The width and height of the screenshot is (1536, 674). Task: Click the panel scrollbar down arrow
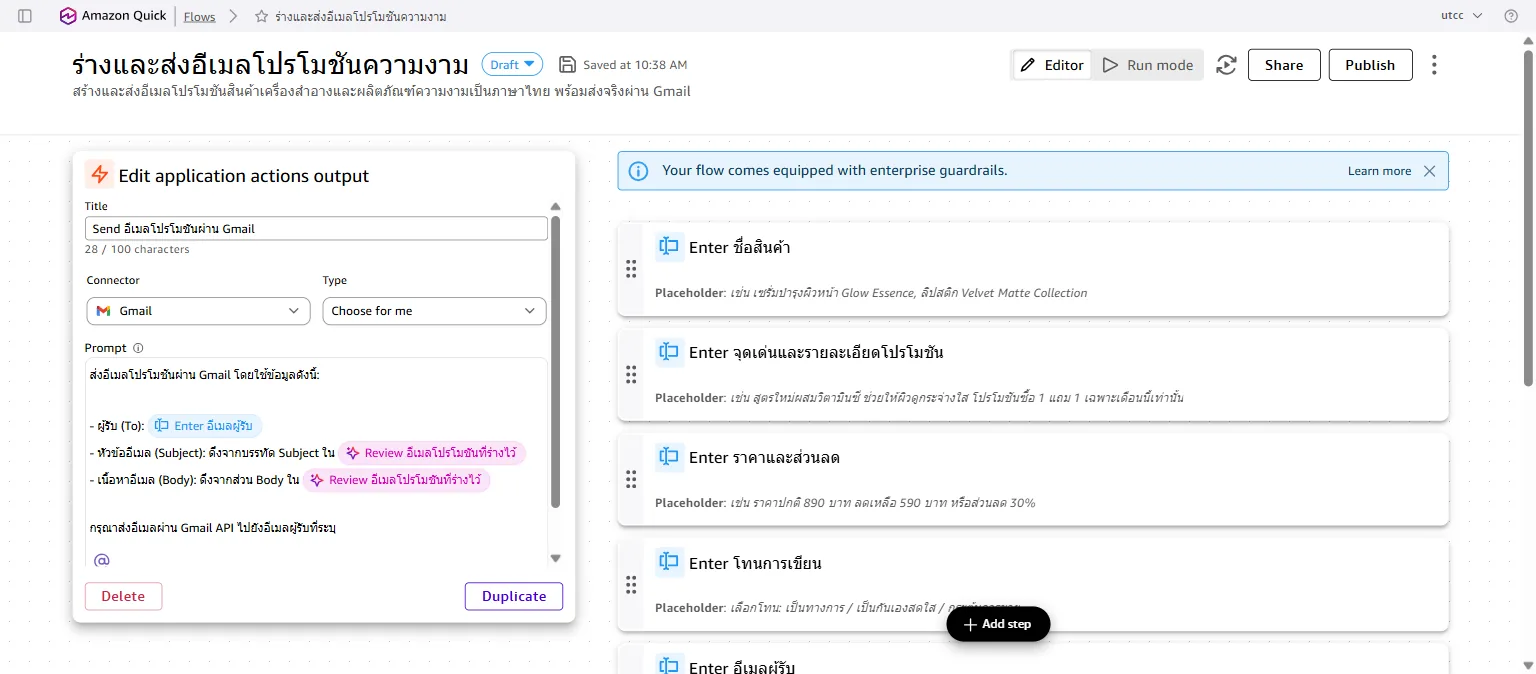(556, 558)
